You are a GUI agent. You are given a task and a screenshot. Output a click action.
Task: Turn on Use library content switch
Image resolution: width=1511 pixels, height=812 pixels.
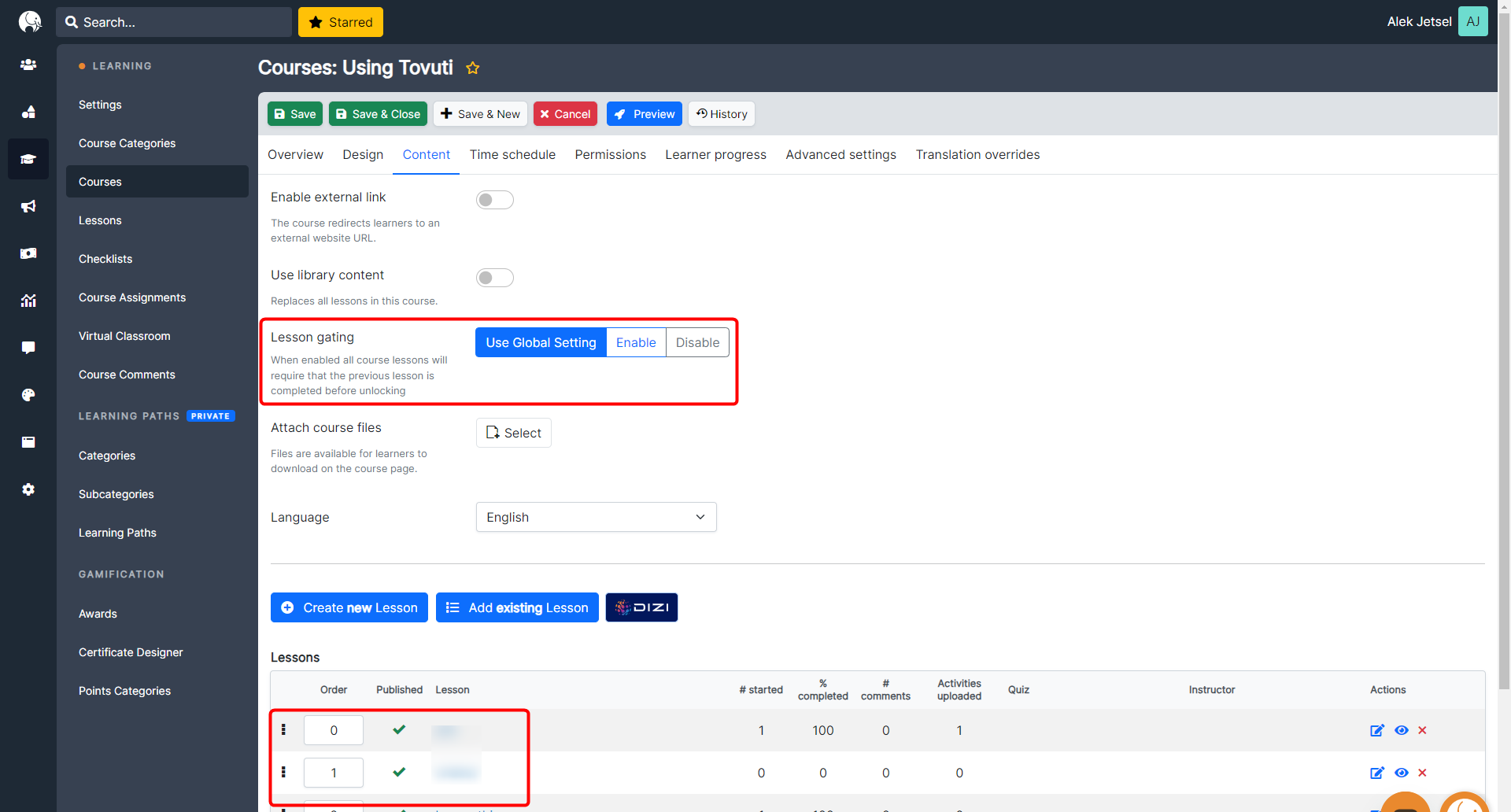(x=494, y=278)
